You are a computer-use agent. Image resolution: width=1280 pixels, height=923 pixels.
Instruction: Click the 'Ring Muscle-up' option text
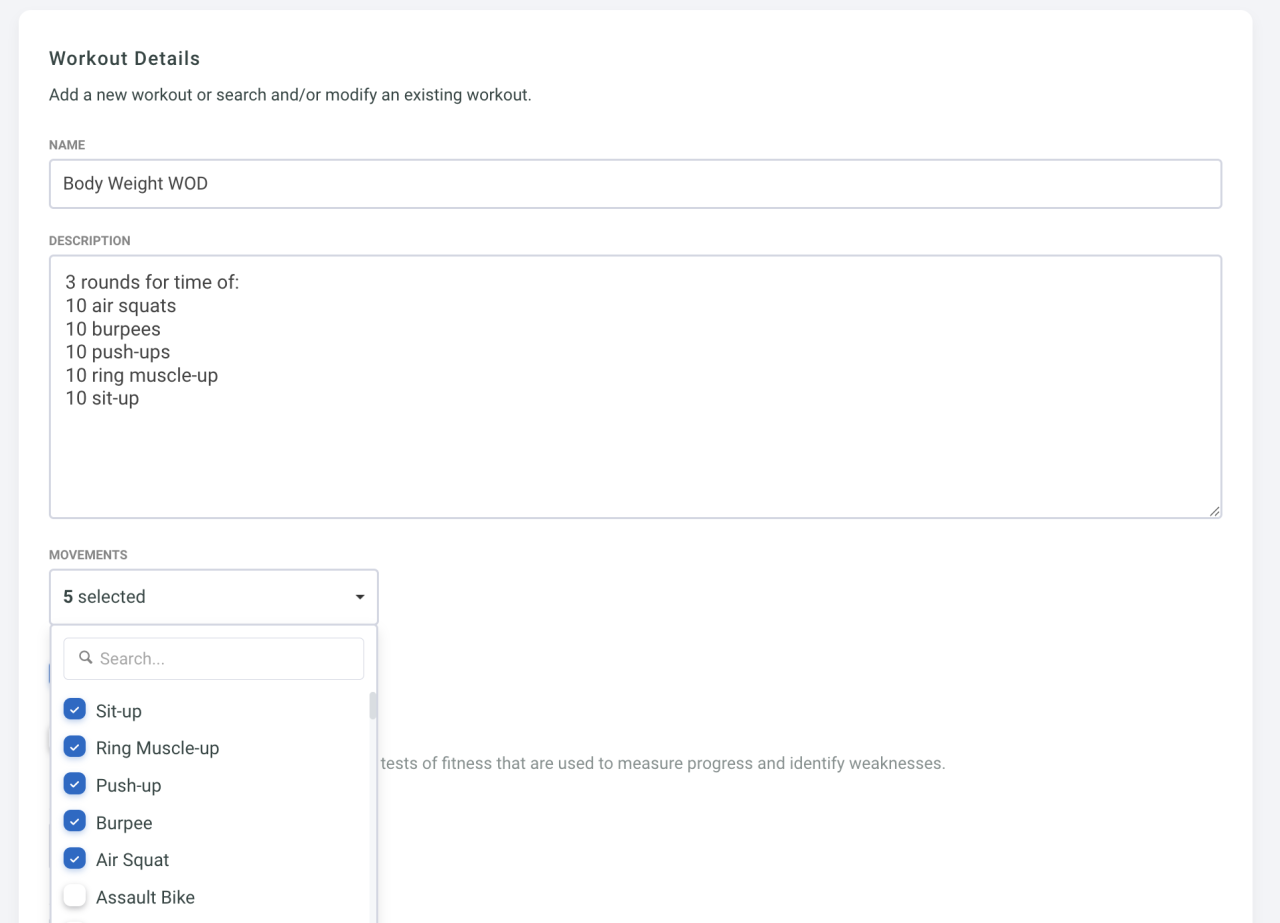(157, 748)
